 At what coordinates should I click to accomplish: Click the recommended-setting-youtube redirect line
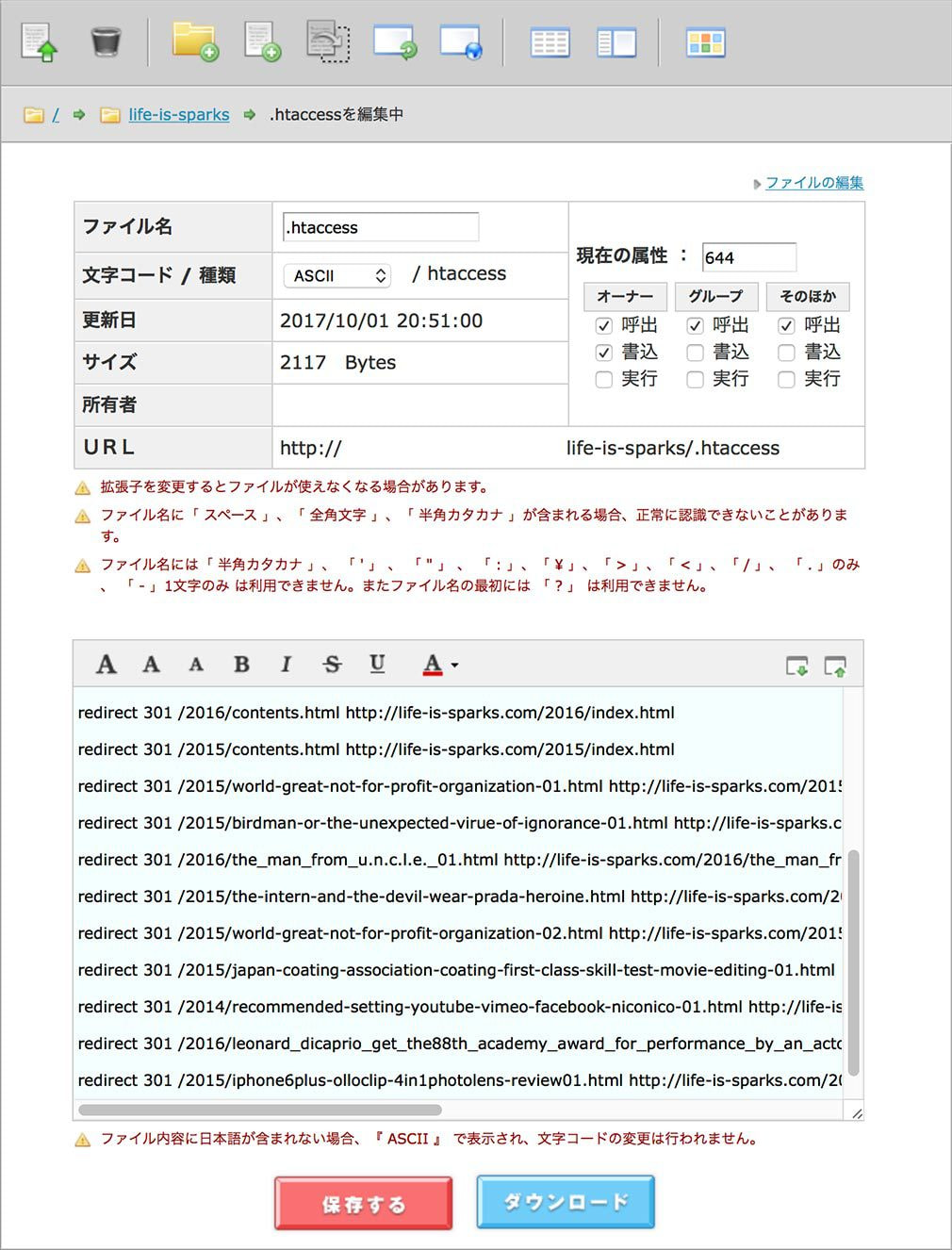click(460, 1007)
